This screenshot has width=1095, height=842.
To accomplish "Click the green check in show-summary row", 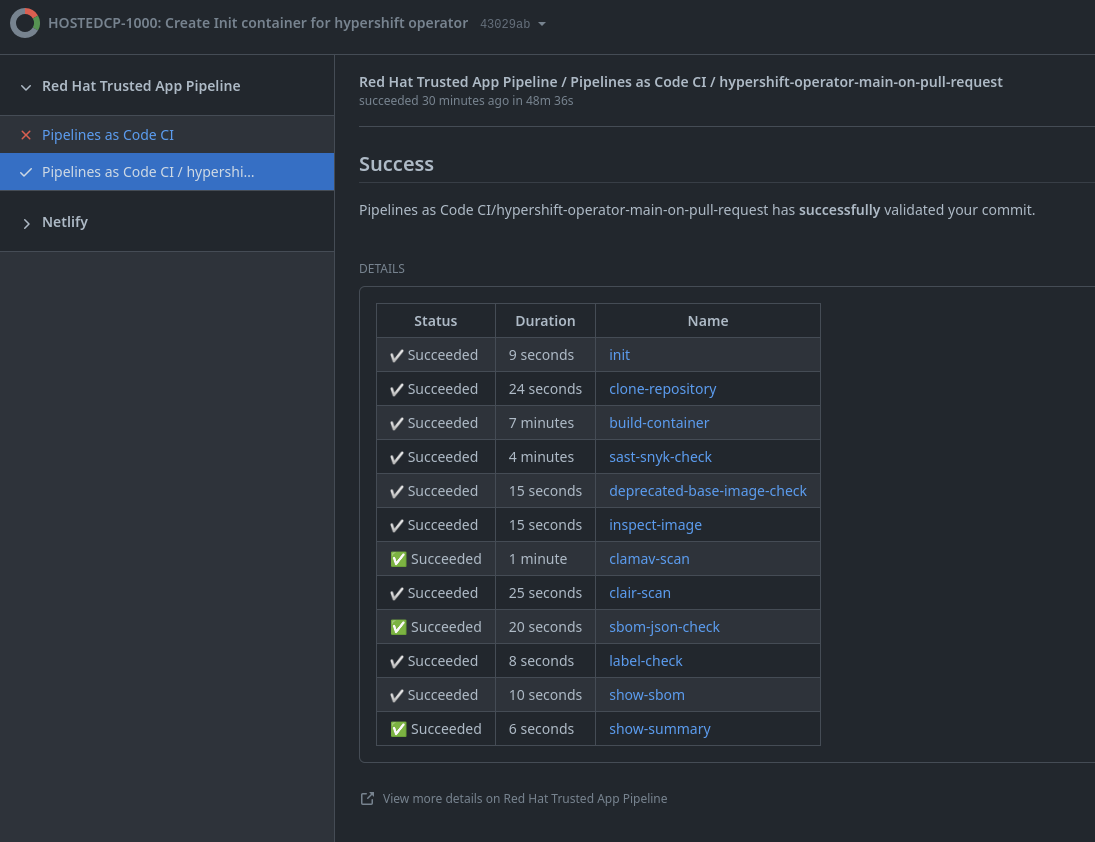I will coord(398,729).
